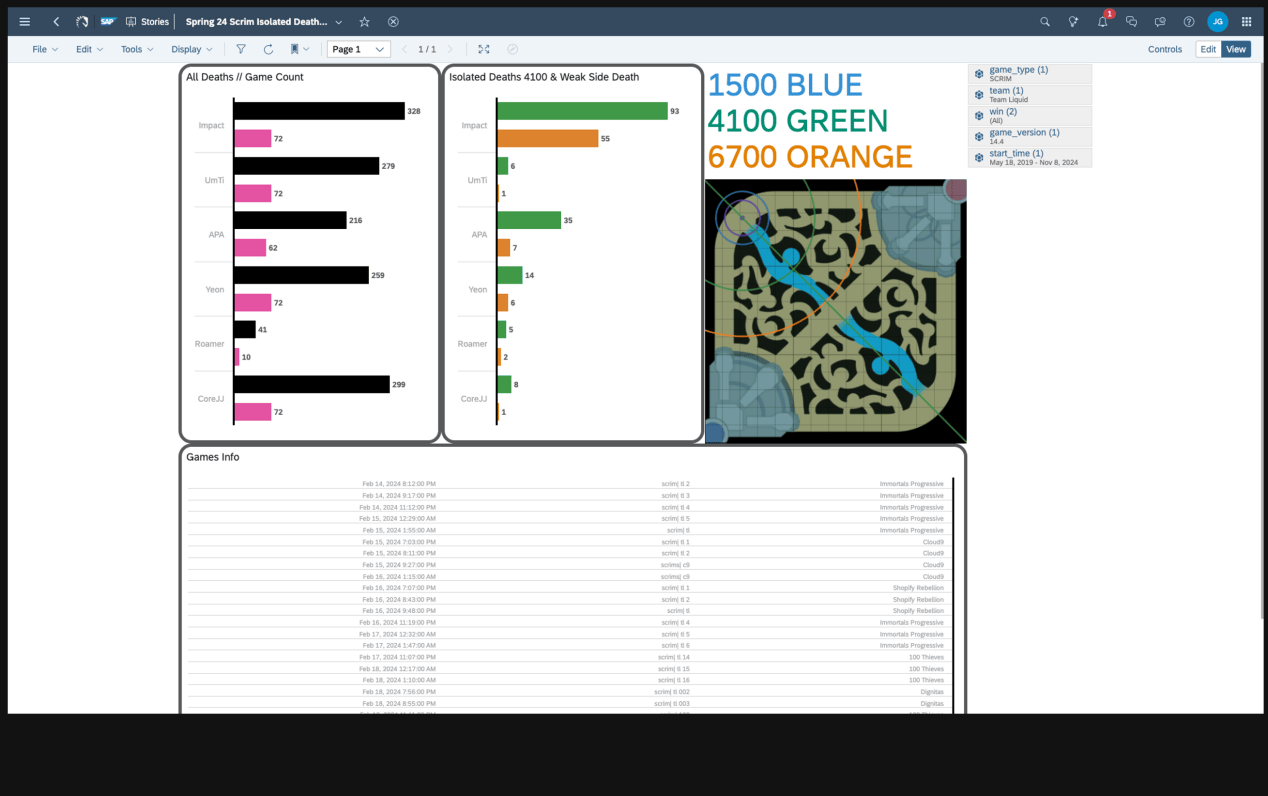The height and width of the screenshot is (796, 1268).
Task: Open the Display menu
Action: click(192, 49)
